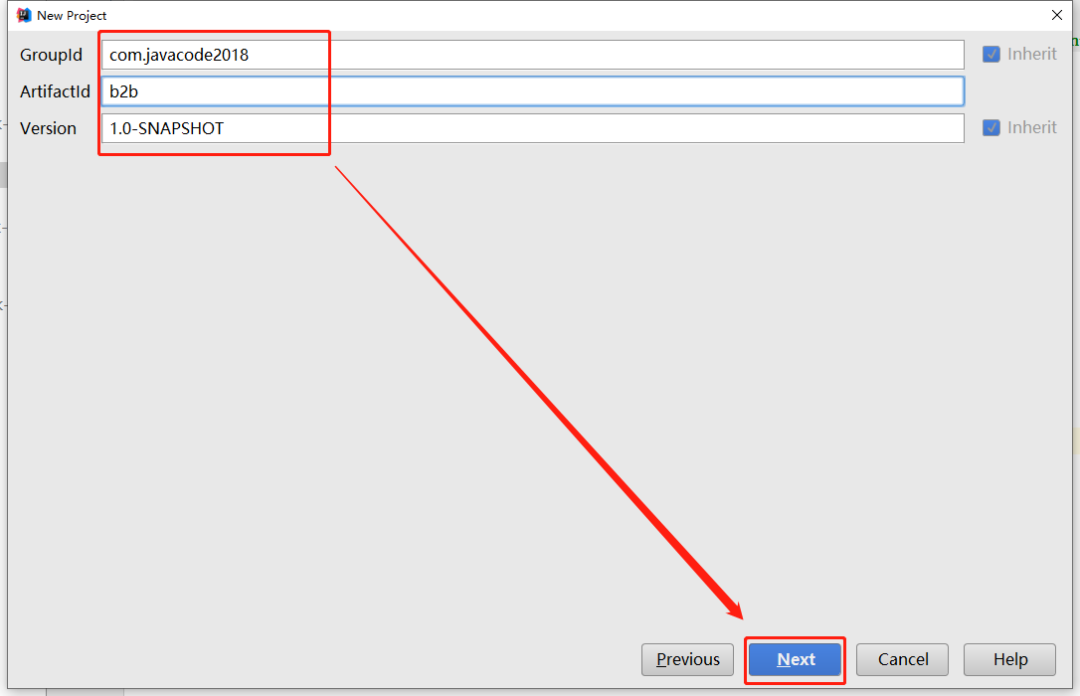Close the New Project dialog
The height and width of the screenshot is (696, 1080).
(x=1057, y=15)
